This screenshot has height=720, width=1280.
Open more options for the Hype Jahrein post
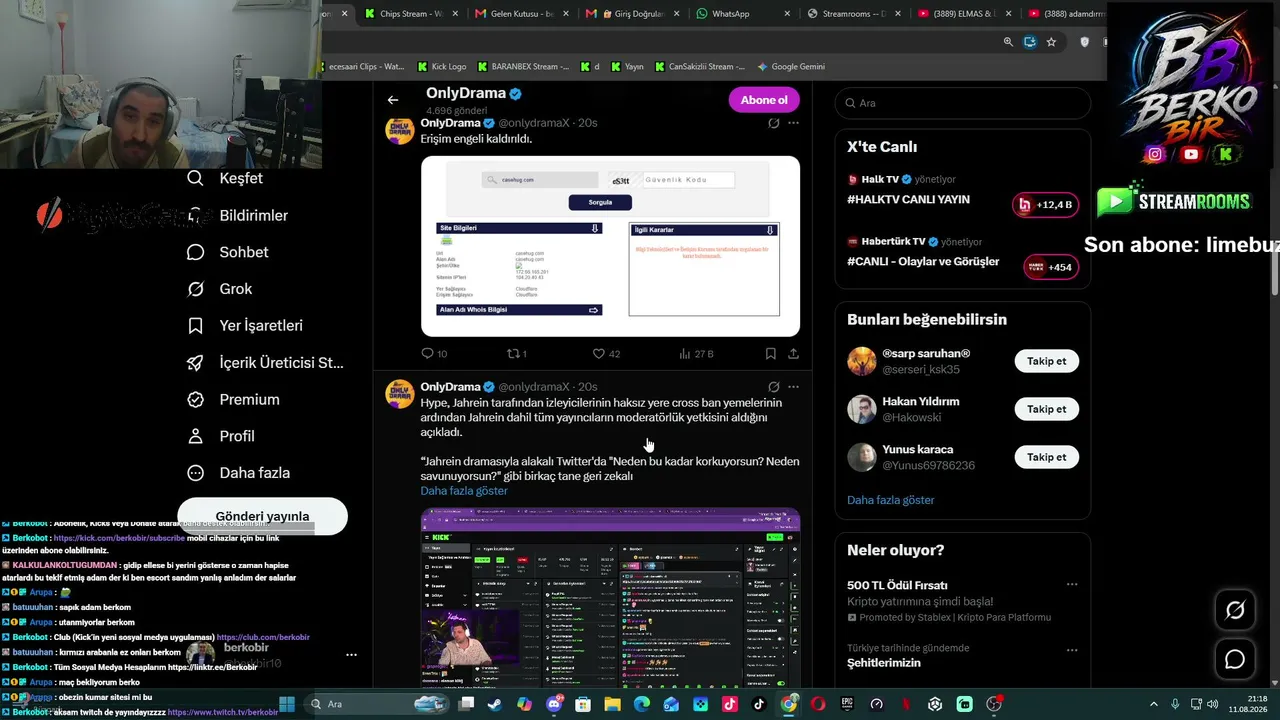pyautogui.click(x=793, y=387)
